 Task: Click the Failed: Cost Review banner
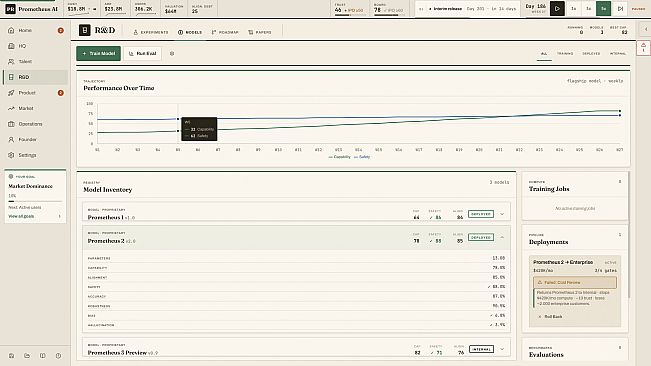click(x=575, y=282)
